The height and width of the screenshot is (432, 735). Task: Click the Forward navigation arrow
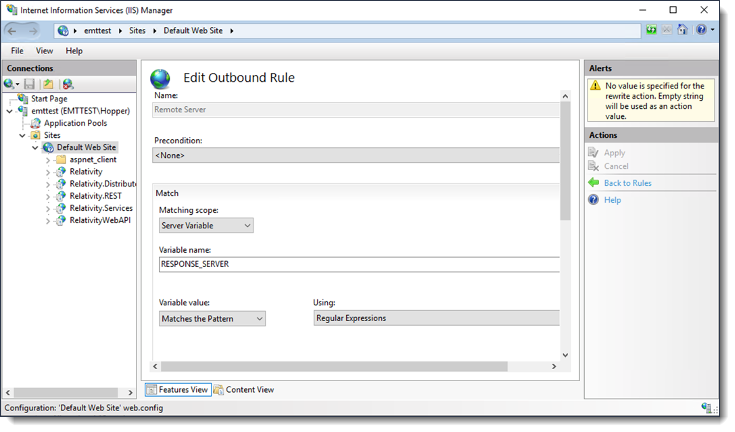tap(33, 31)
